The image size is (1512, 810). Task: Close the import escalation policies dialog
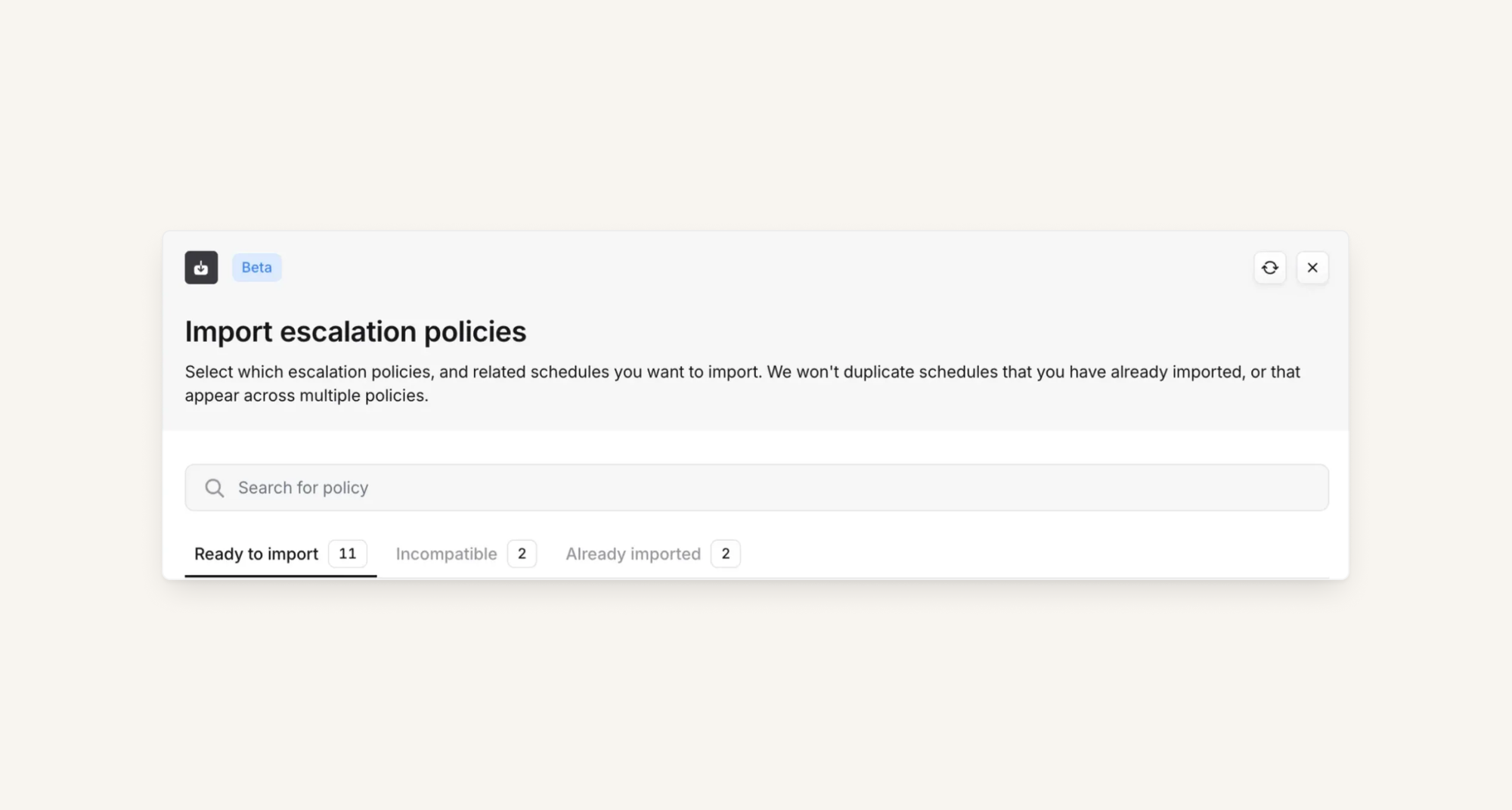pos(1312,268)
